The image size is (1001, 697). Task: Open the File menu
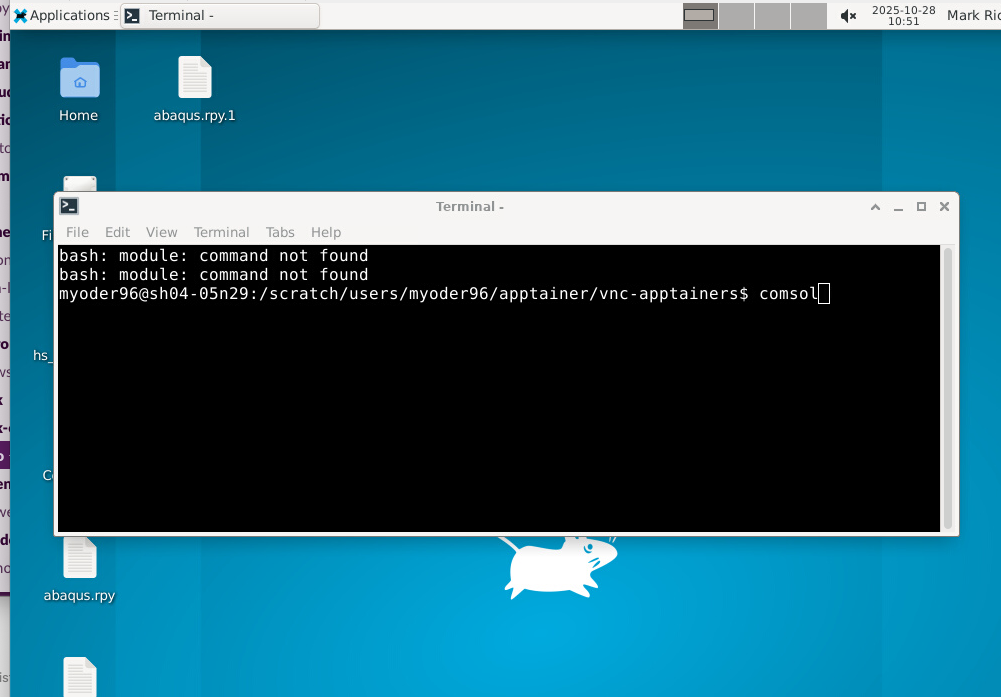tap(77, 232)
